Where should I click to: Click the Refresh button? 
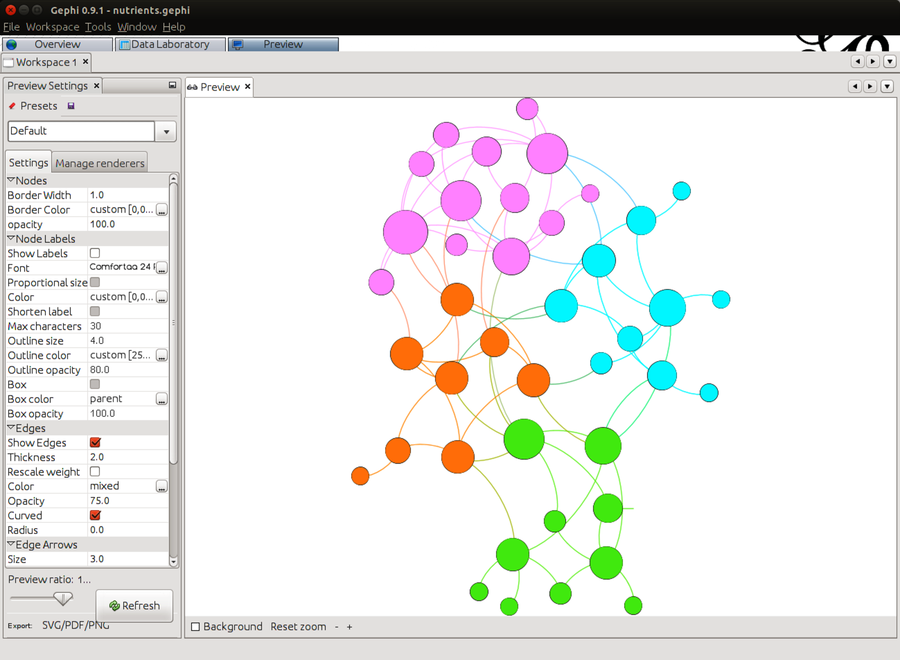pos(134,605)
